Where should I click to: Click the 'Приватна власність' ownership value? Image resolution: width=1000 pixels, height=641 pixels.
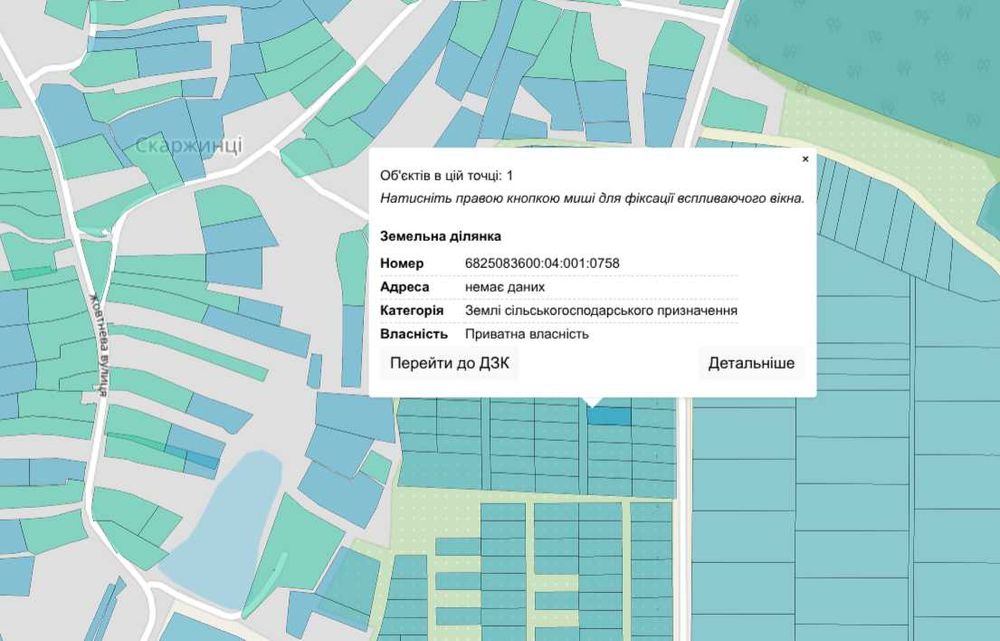(527, 334)
